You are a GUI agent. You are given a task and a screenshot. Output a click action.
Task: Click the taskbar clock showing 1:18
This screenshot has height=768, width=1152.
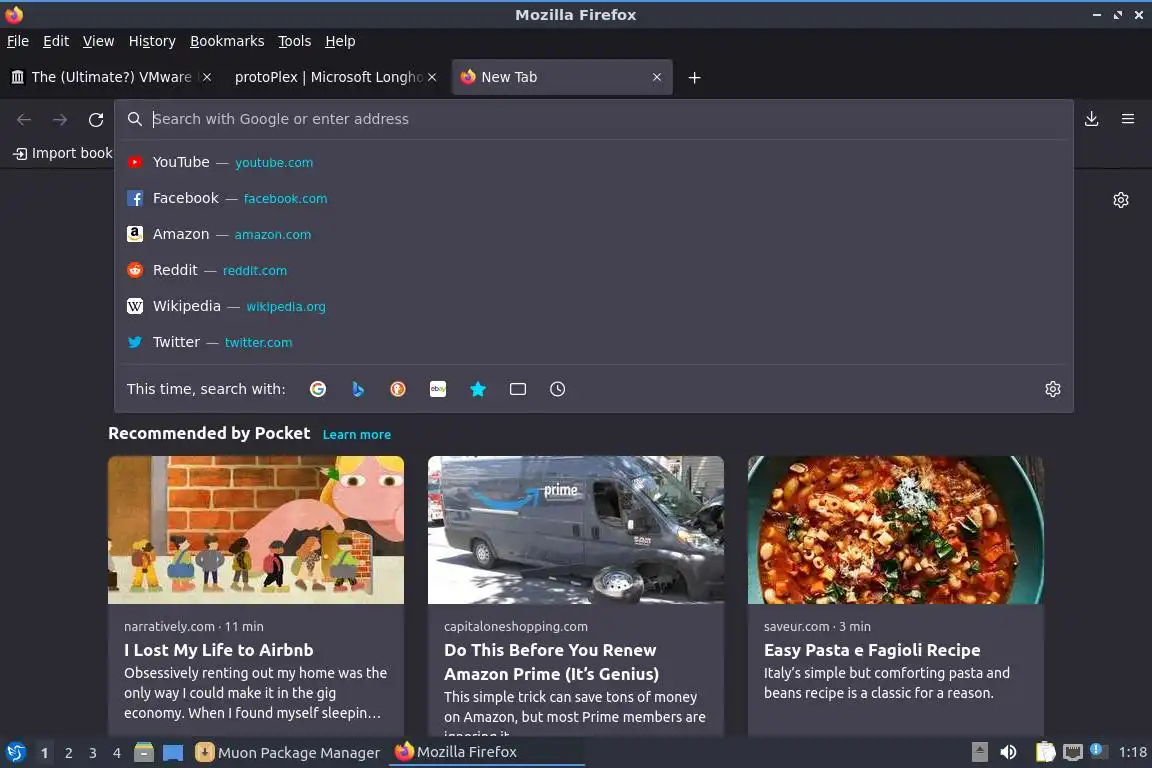click(1132, 752)
